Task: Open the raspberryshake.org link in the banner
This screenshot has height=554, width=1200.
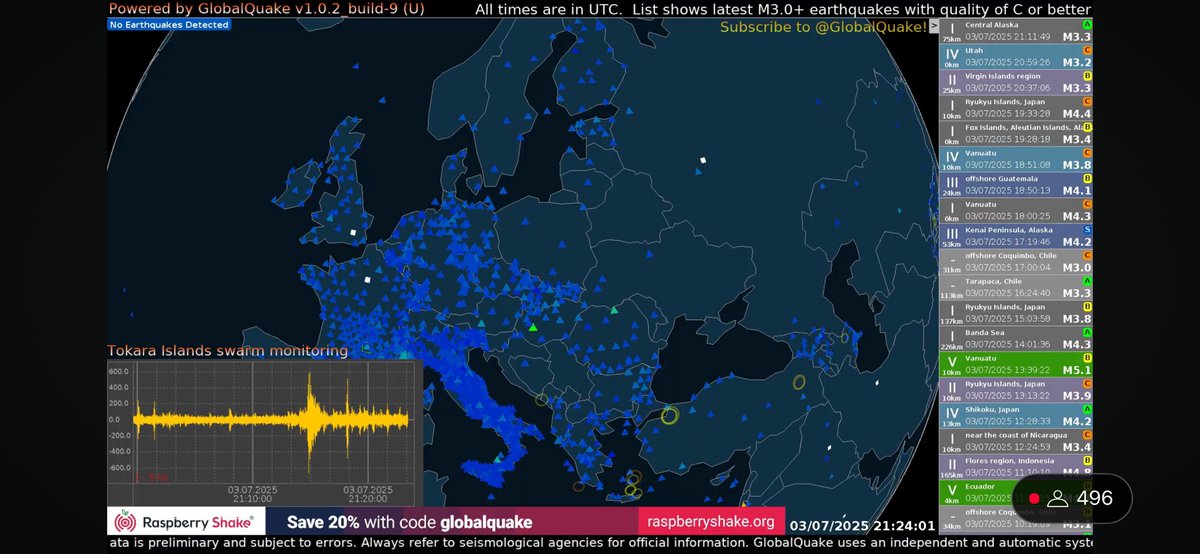Action: (x=710, y=522)
